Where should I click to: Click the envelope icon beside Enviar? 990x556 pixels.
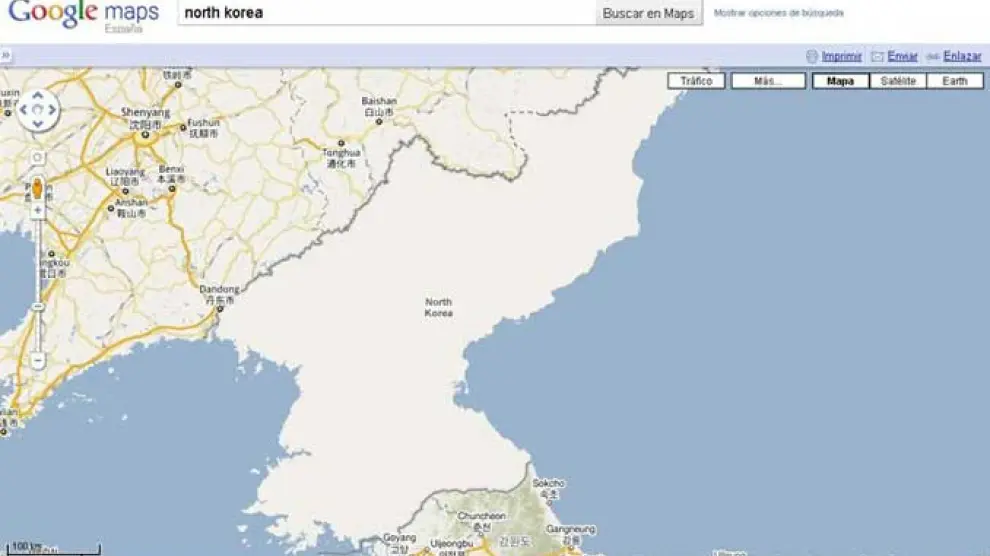tap(877, 57)
